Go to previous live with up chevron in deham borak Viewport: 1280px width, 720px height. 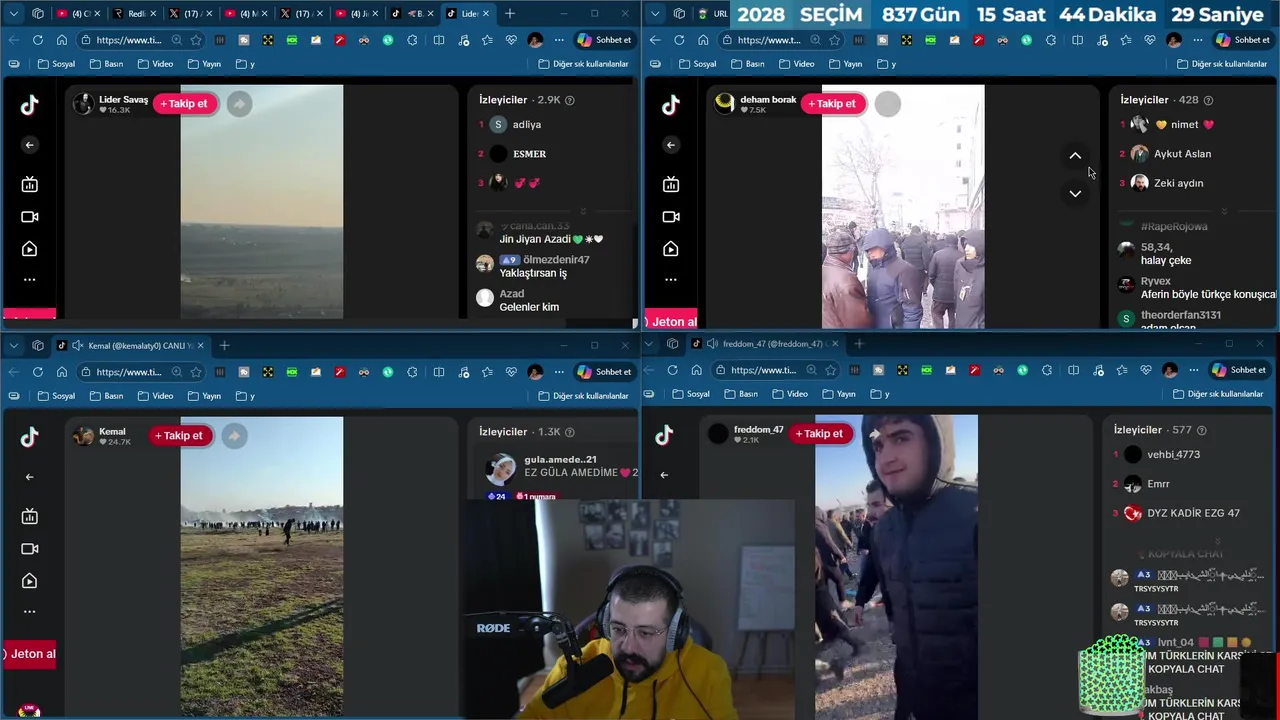1075,156
